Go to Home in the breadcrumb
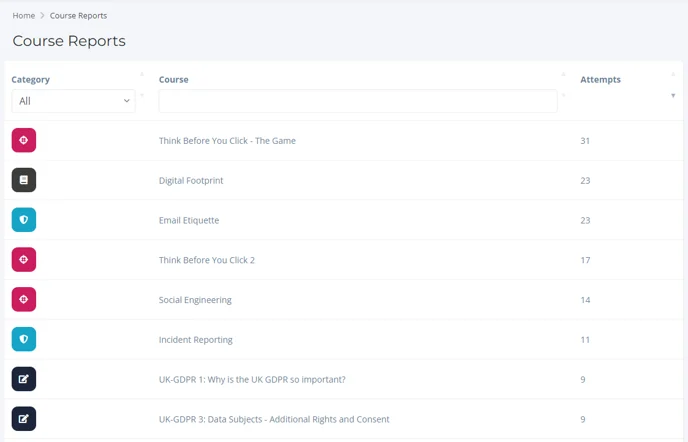Viewport: 688px width, 442px height. [x=24, y=15]
